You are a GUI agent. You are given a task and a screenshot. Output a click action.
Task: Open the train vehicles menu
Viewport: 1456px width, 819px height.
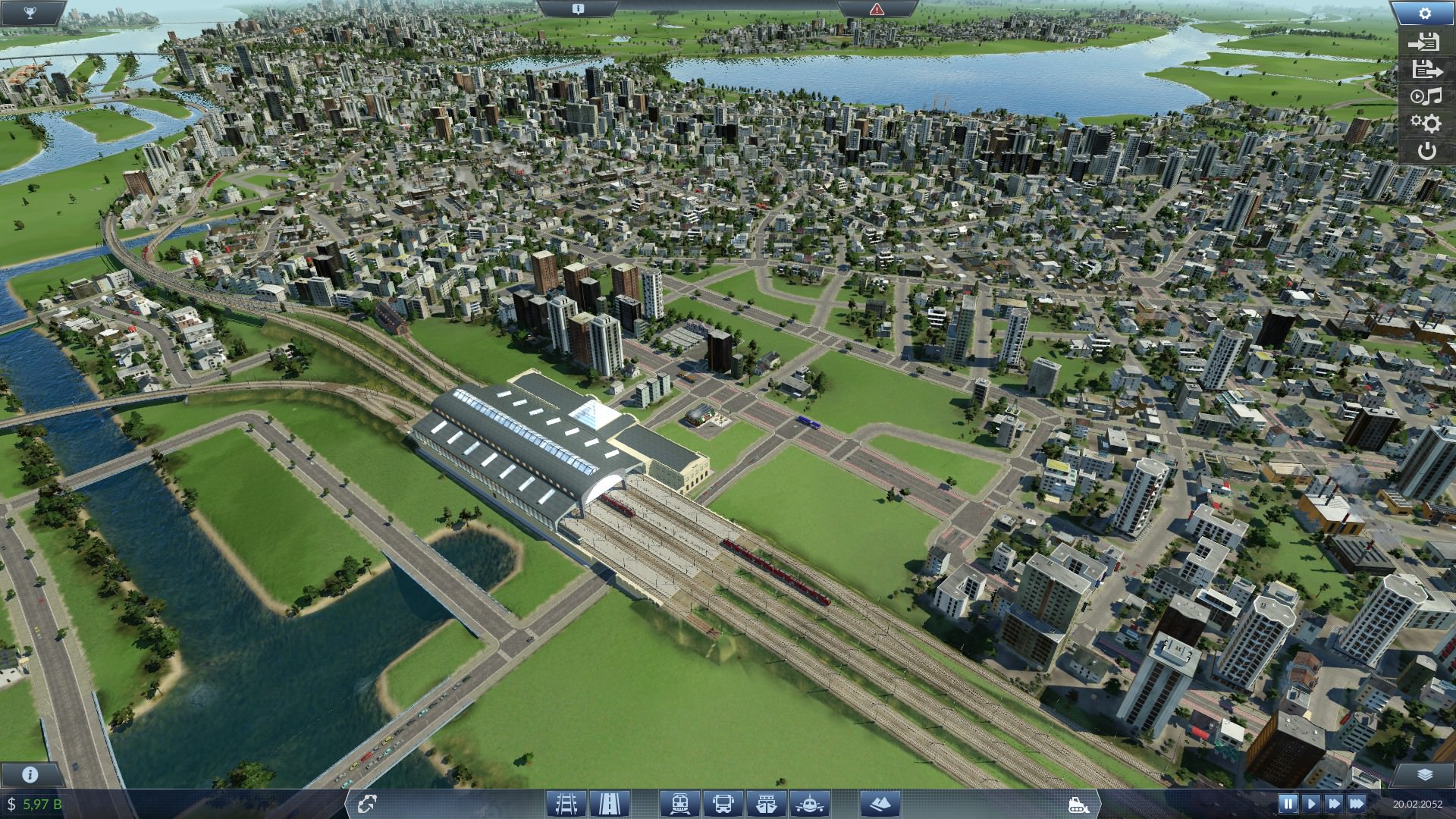pos(679,803)
